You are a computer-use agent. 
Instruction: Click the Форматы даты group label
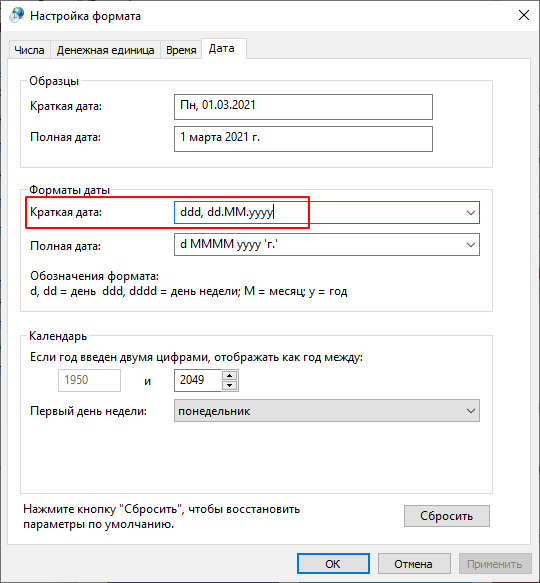[x=70, y=190]
